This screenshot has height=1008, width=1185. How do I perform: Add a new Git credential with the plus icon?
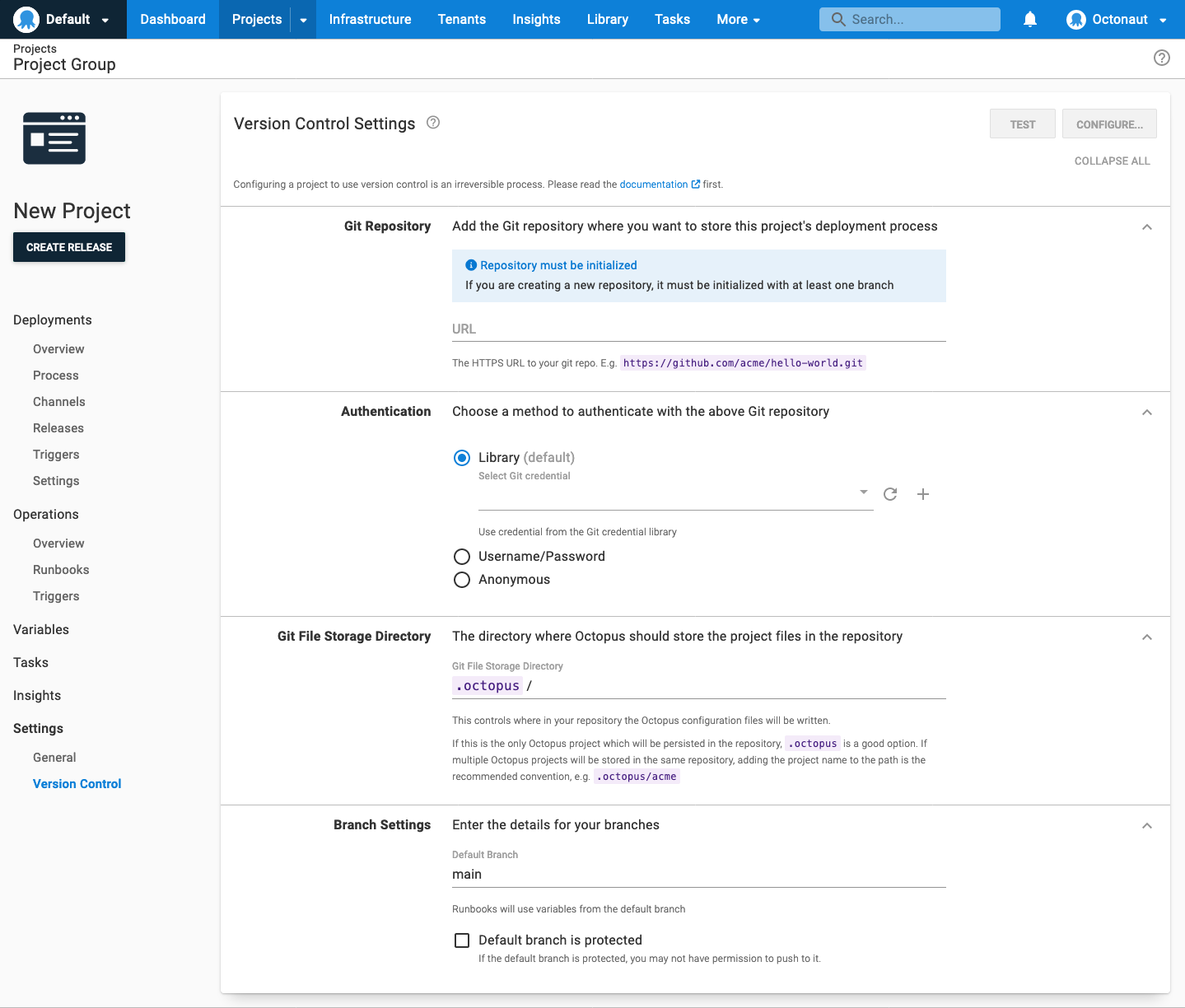pos(922,494)
